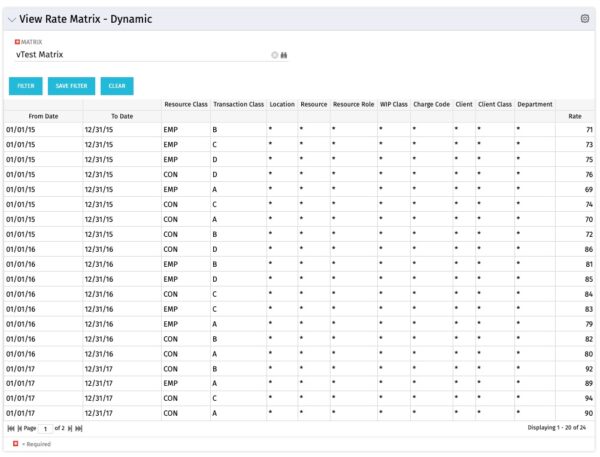Select rate value 73 cell
Image resolution: width=600 pixels, height=457 pixels.
(x=575, y=145)
